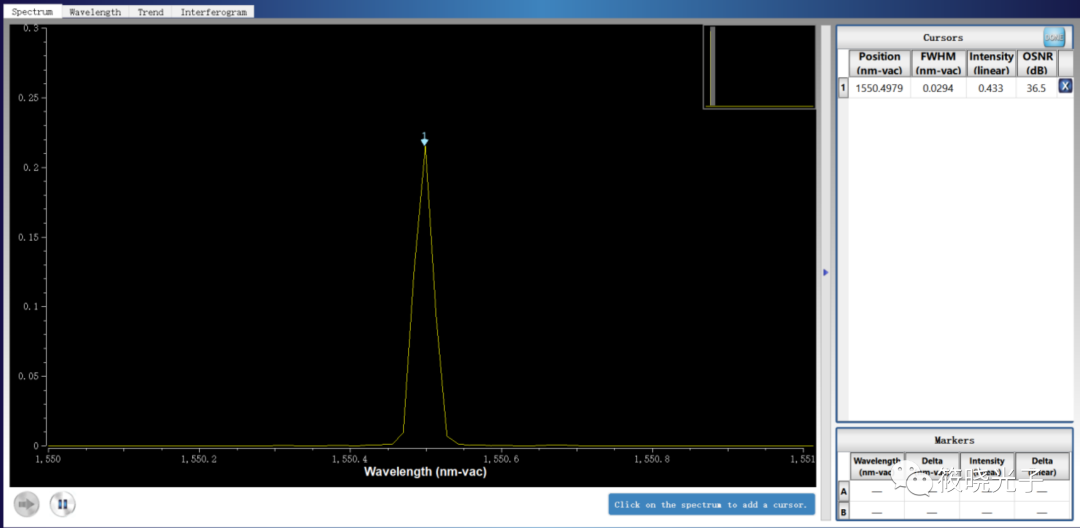Click the 'add a cursor' hint message
The height and width of the screenshot is (528, 1080).
coord(711,505)
